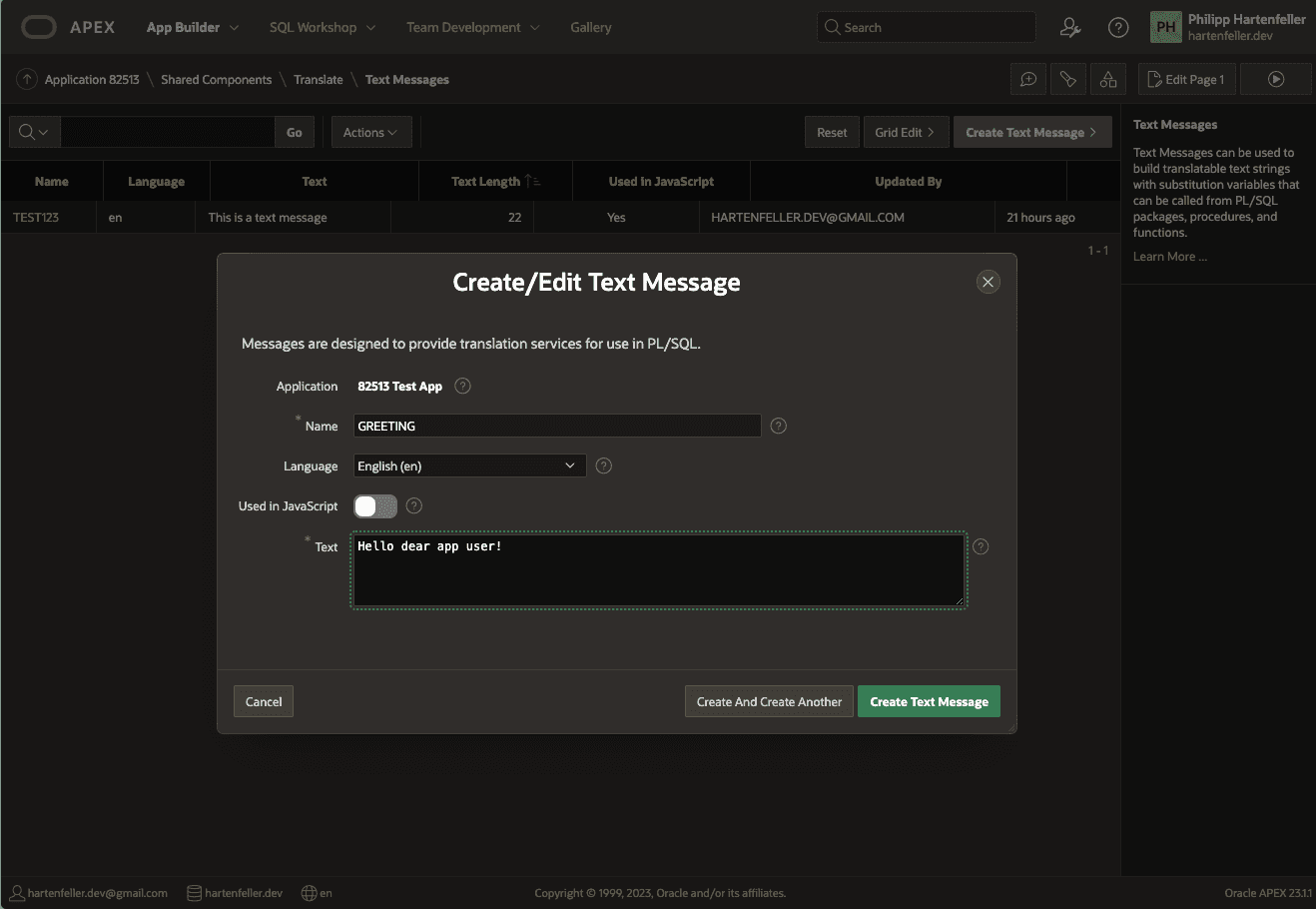
Task: Open help beside the Language selector
Action: (x=603, y=465)
